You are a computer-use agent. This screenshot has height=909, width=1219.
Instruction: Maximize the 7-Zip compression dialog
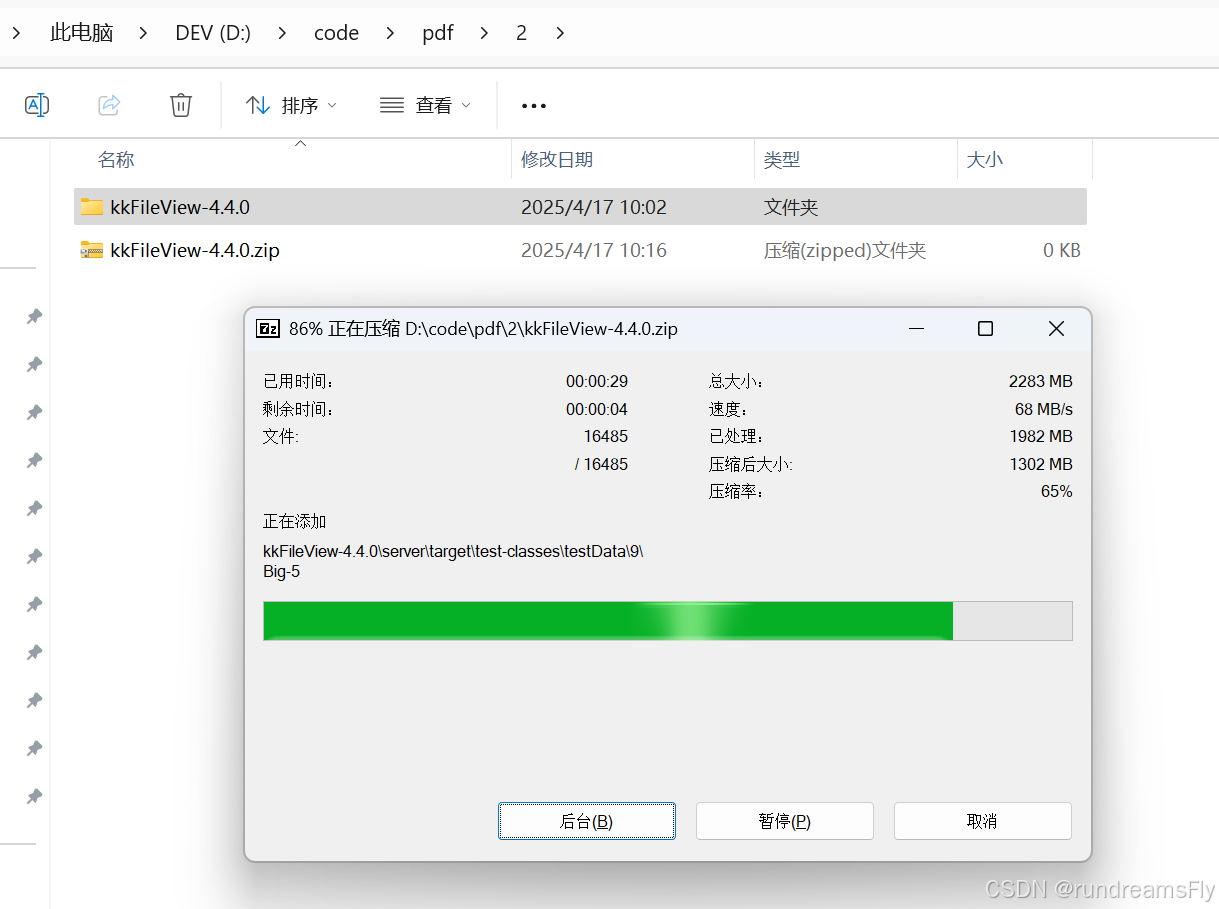point(985,328)
